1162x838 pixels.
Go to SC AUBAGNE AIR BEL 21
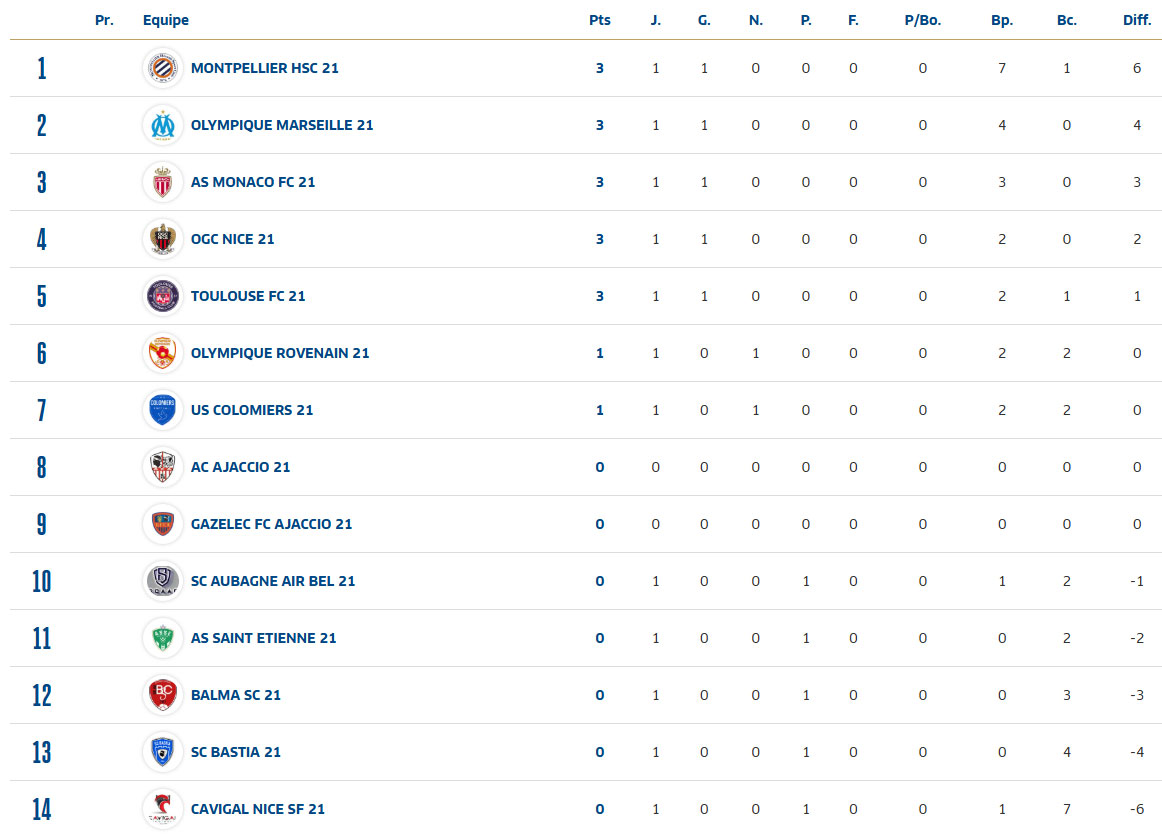273,581
